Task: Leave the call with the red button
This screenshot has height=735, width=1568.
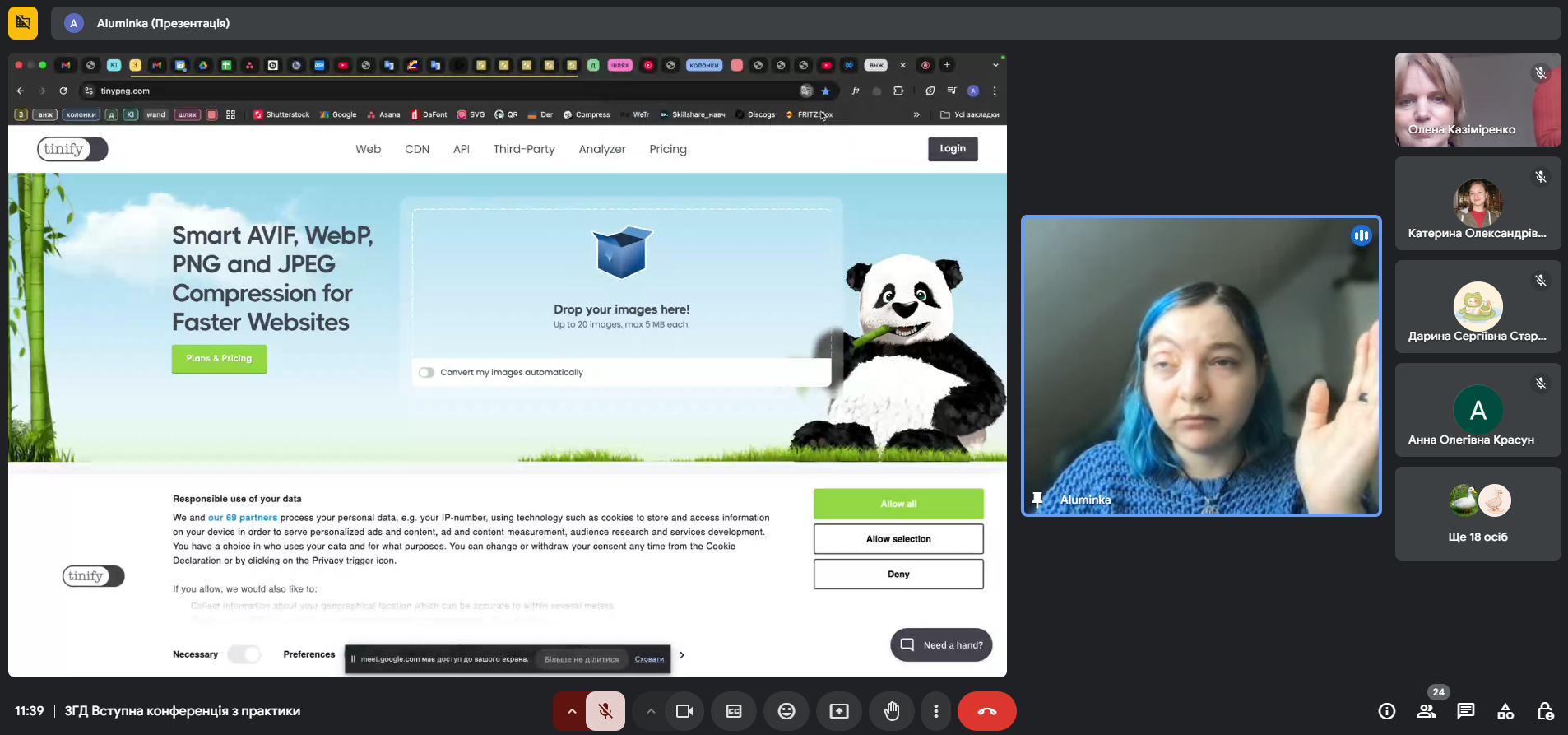Action: tap(987, 711)
